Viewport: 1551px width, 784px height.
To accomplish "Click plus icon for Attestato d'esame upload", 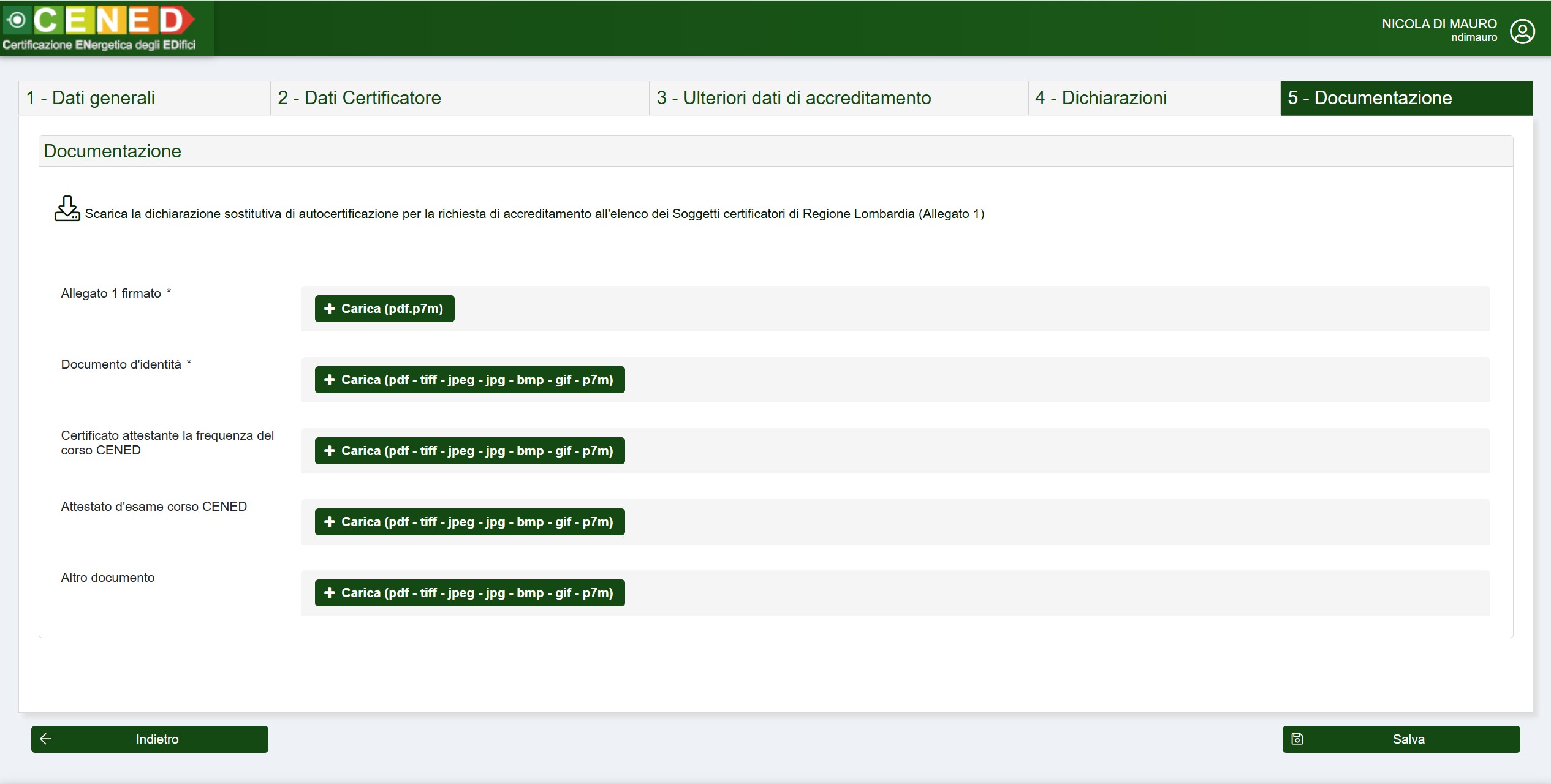I will click(329, 522).
